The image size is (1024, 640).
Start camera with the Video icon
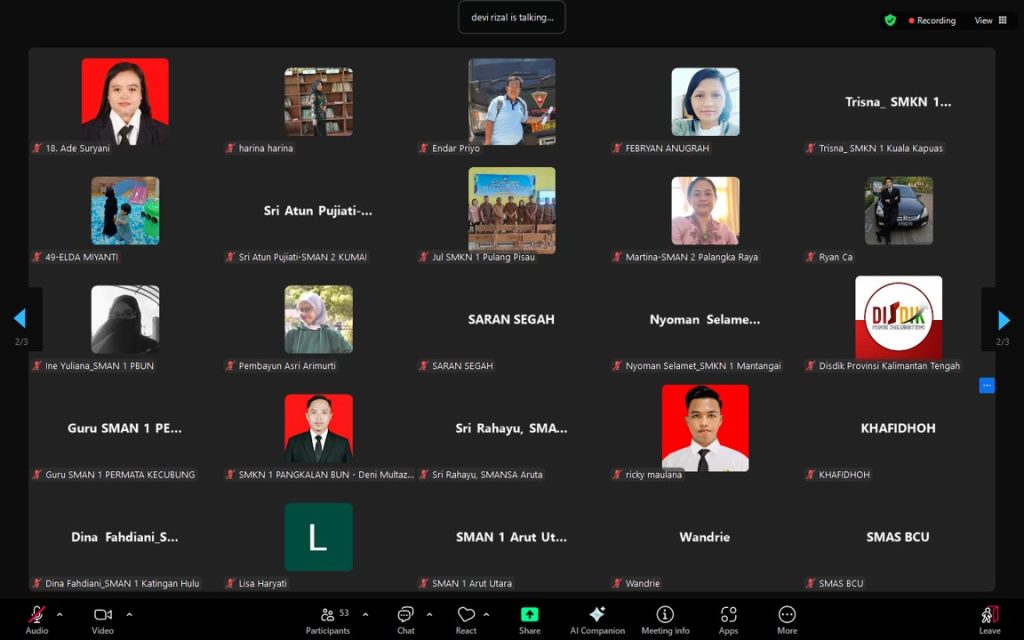point(103,615)
